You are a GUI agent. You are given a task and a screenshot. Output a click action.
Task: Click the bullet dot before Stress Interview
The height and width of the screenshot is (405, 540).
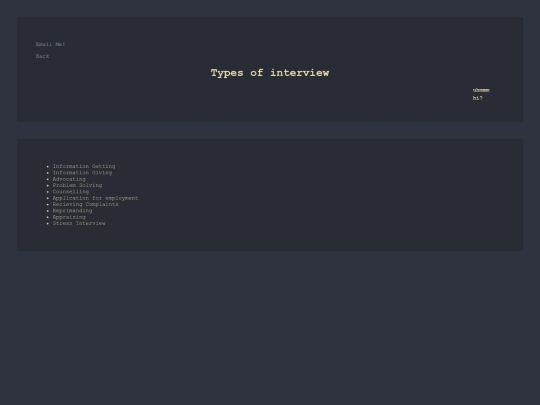[x=48, y=224]
